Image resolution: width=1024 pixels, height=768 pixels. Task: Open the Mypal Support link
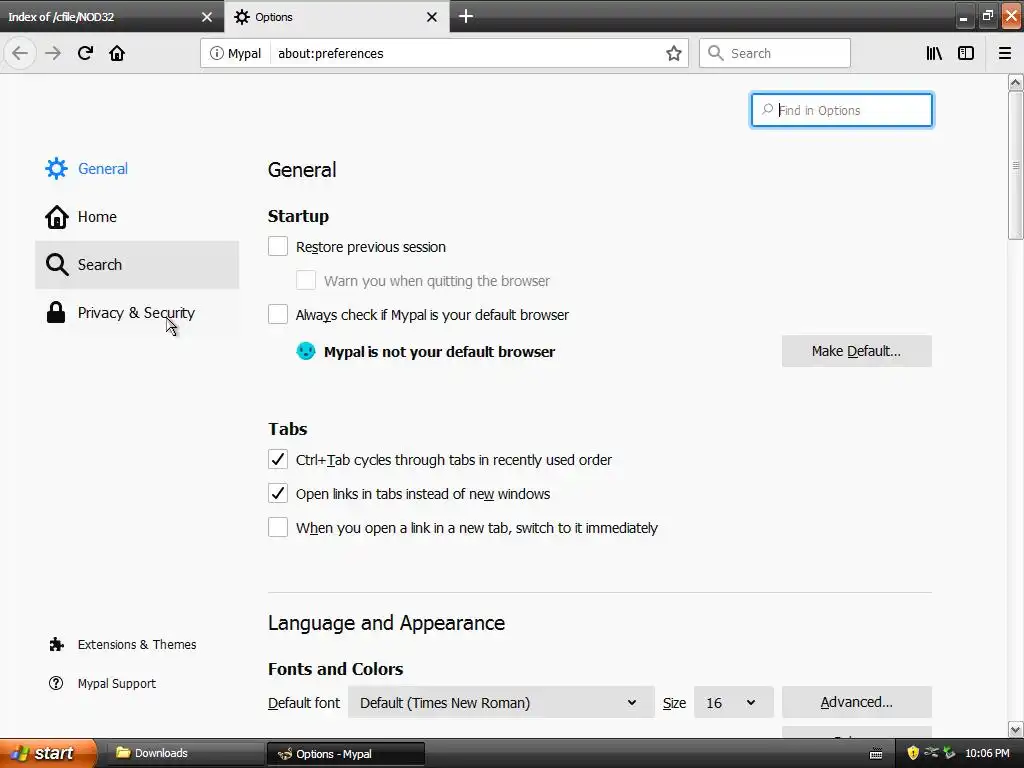pyautogui.click(x=116, y=684)
